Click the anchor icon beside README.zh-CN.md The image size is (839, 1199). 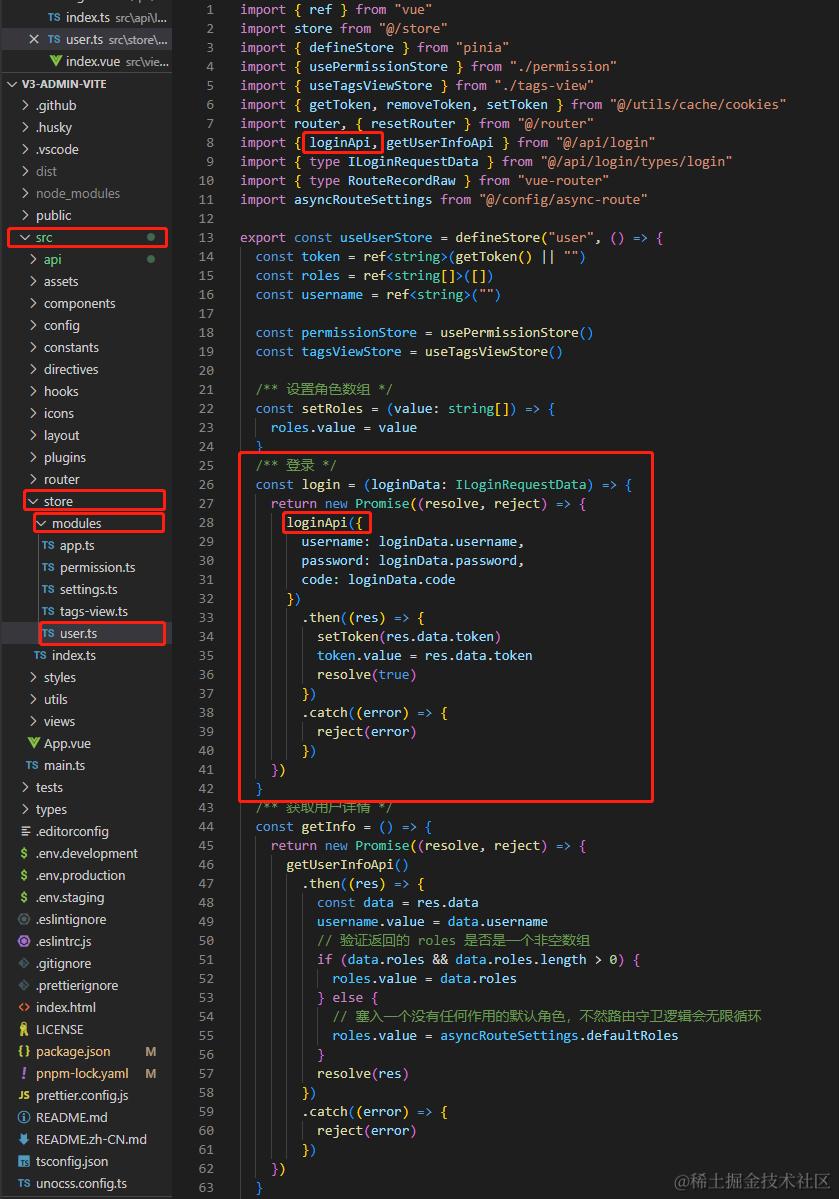point(24,1139)
